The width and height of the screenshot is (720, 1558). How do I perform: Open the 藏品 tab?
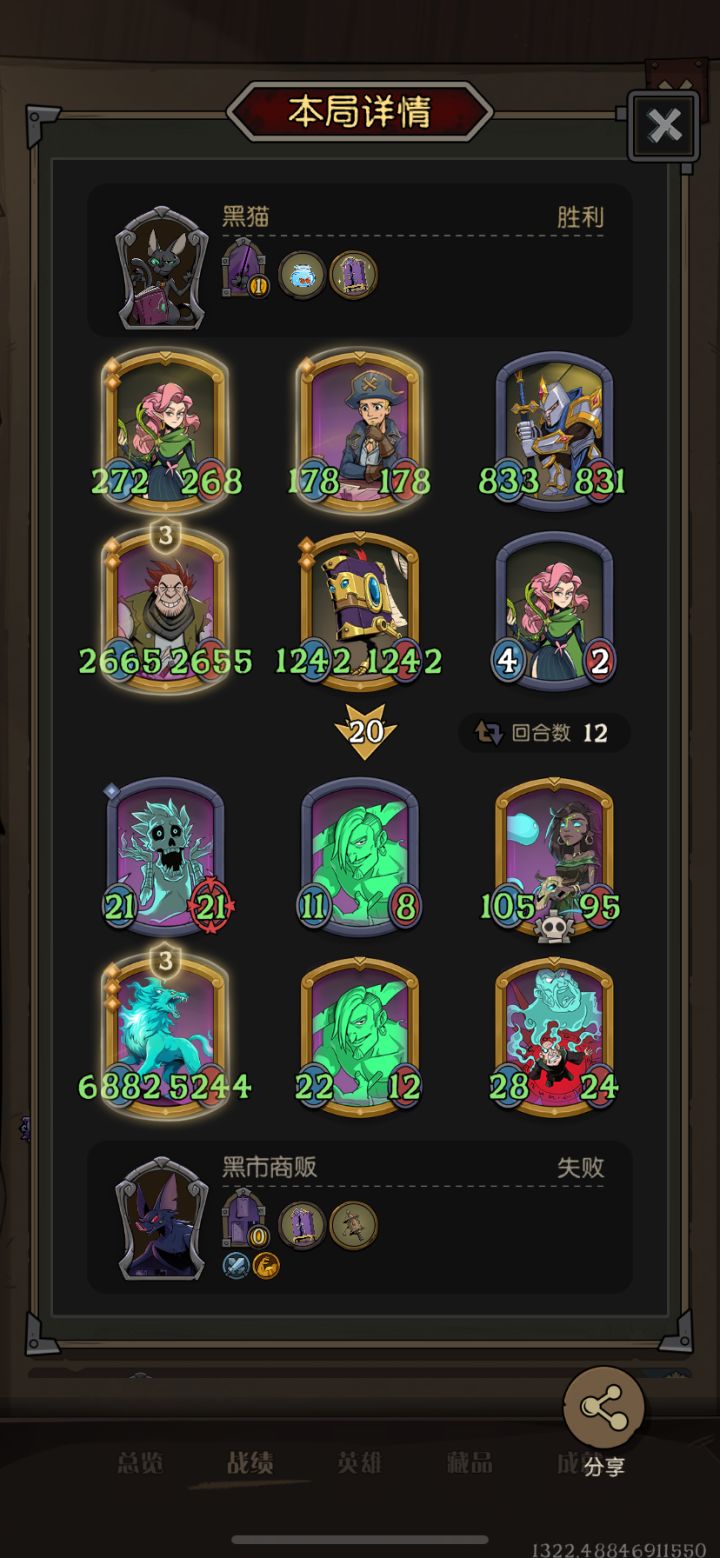[x=469, y=1463]
